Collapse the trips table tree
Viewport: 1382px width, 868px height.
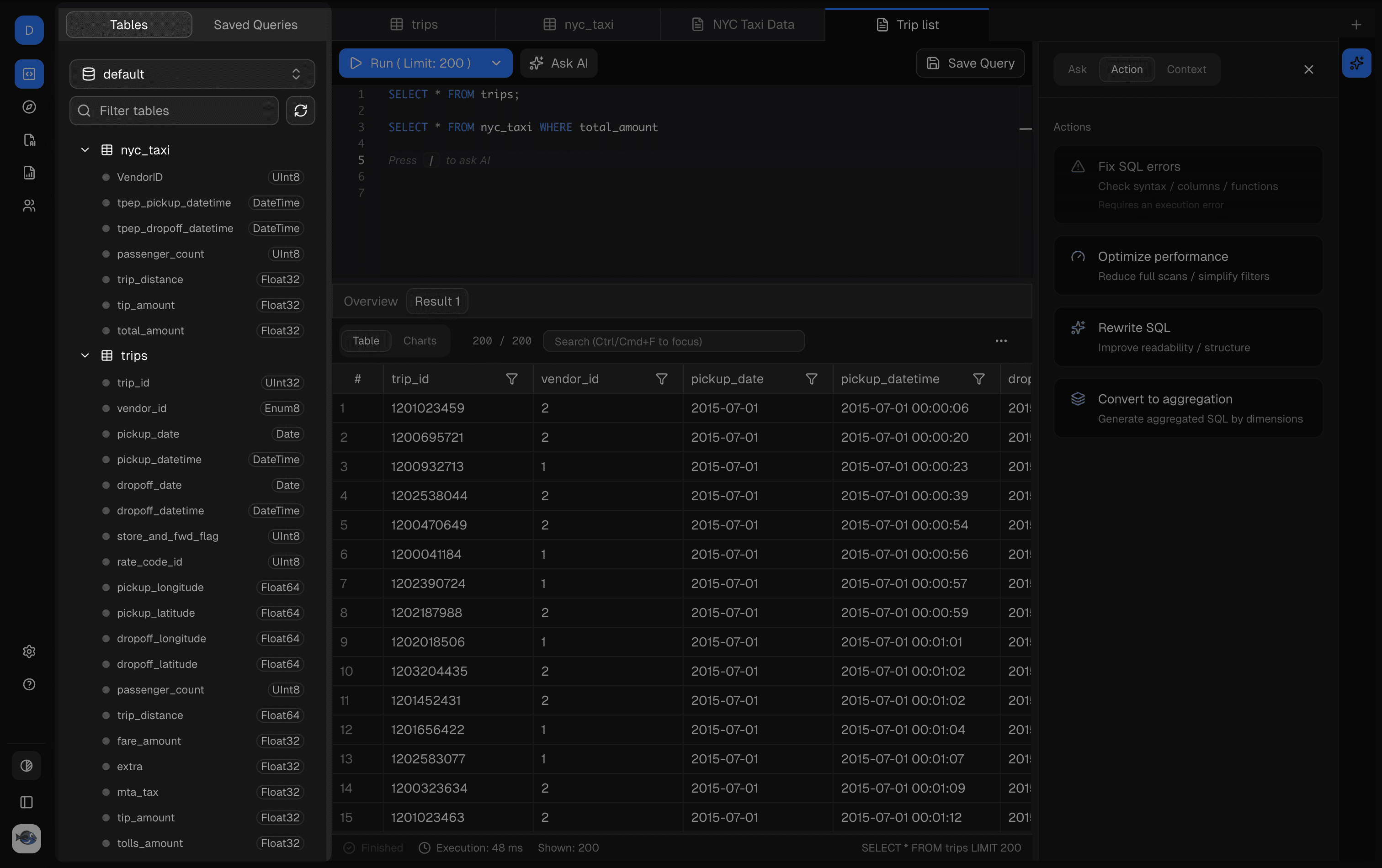point(85,356)
